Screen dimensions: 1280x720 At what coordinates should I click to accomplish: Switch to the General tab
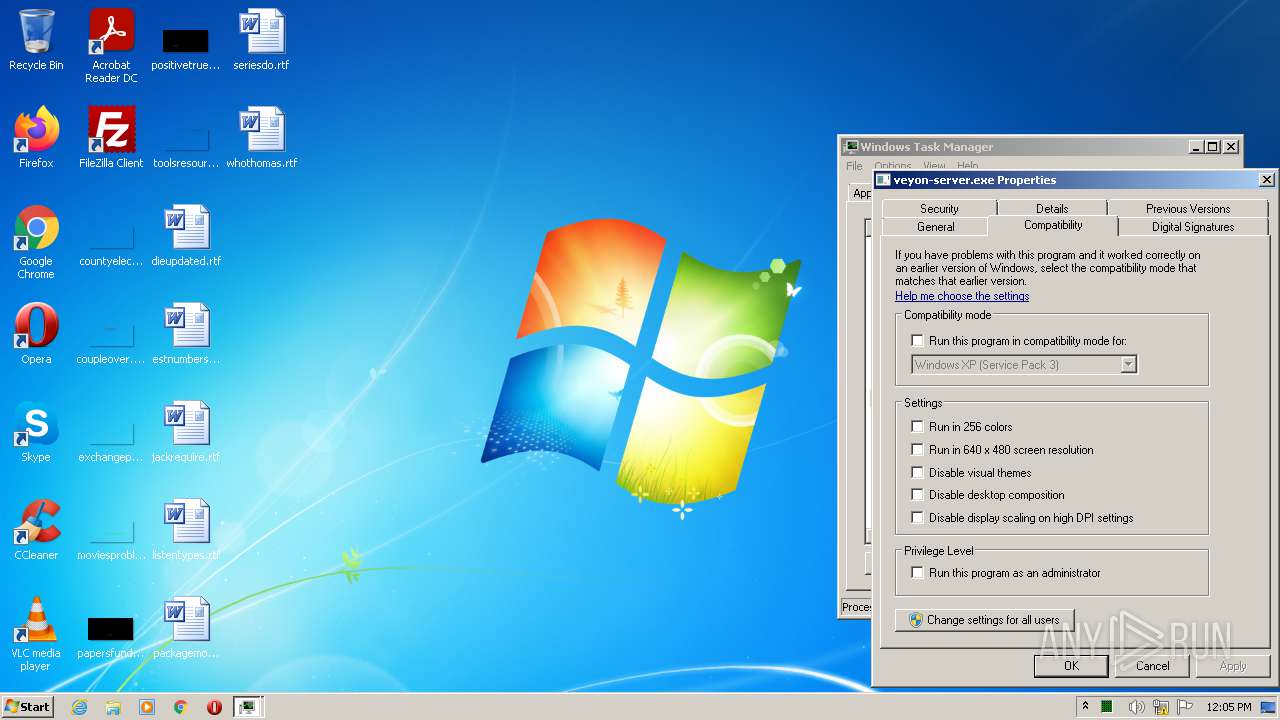coord(936,227)
